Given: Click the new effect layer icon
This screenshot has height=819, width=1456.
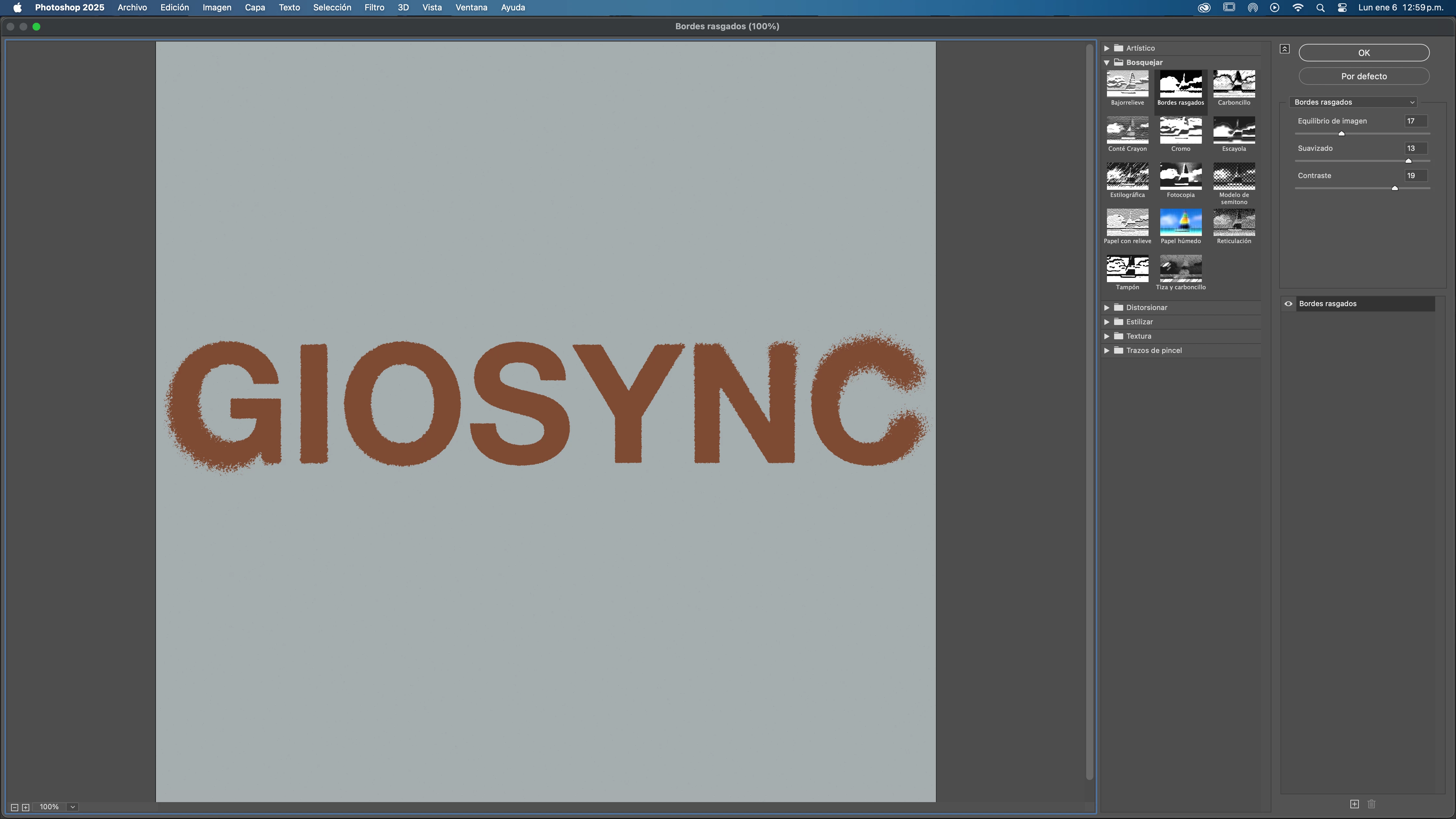Looking at the screenshot, I should [x=1354, y=804].
